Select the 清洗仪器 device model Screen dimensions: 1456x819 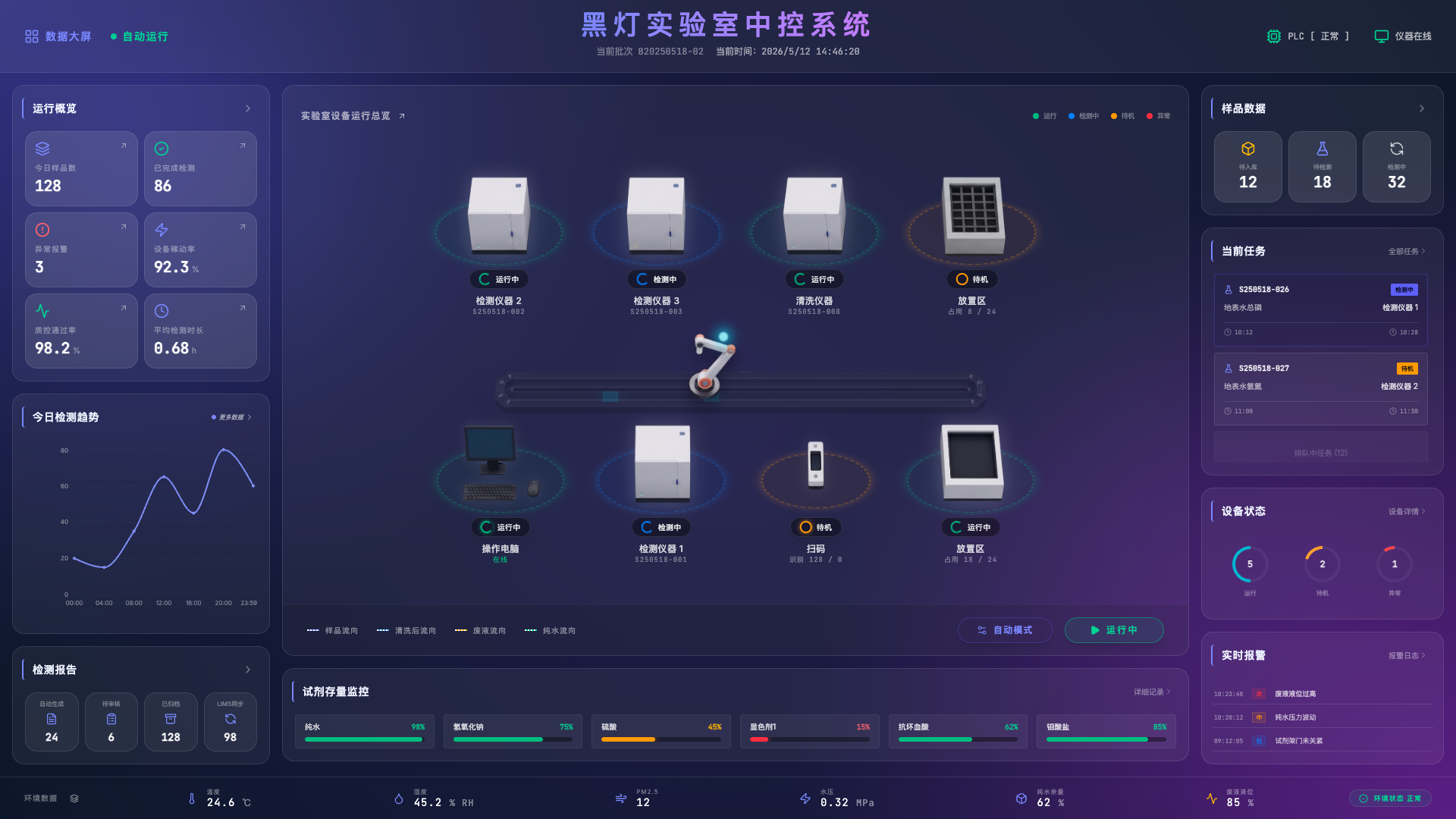tap(814, 216)
